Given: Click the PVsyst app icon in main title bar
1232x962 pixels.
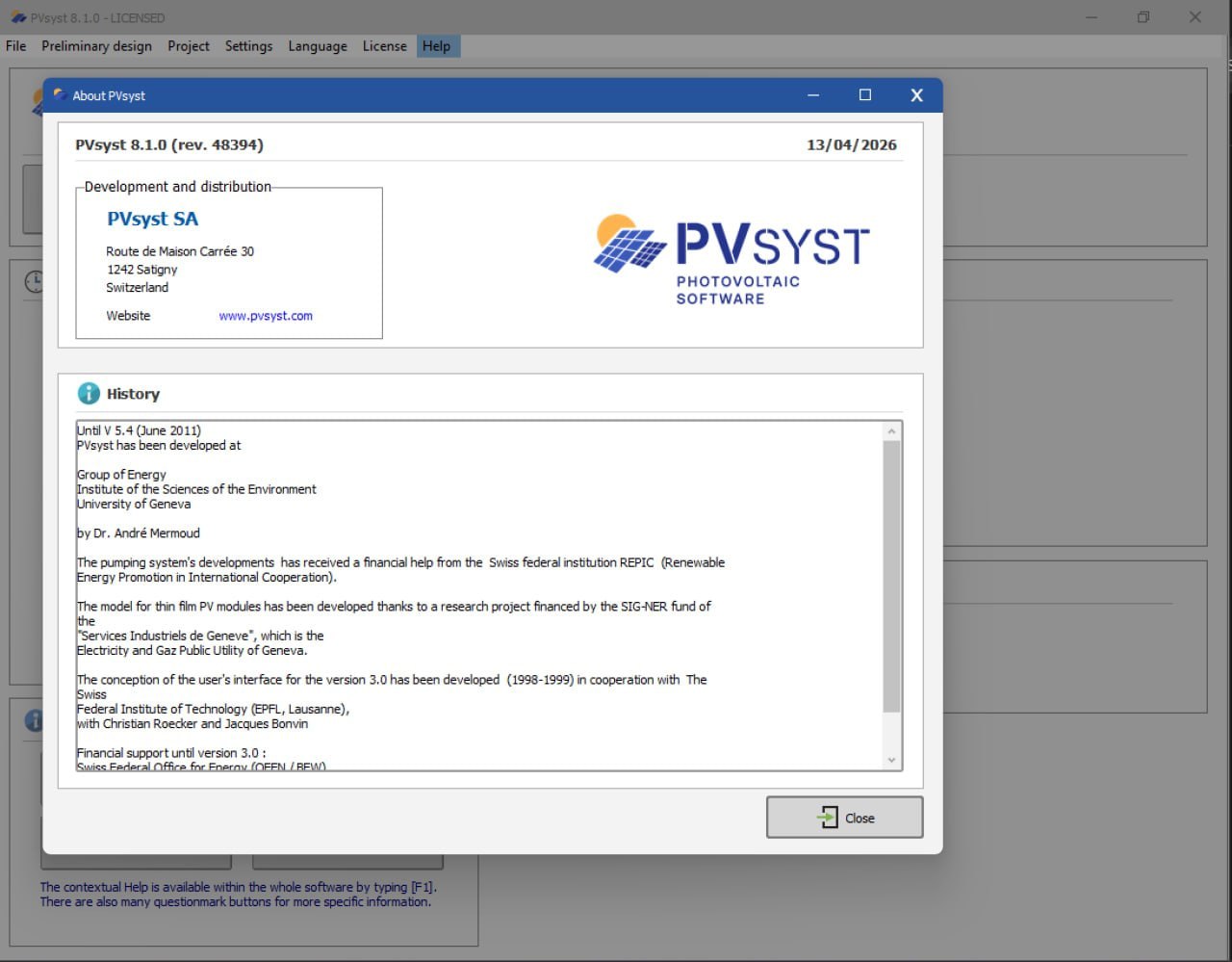Looking at the screenshot, I should [18, 17].
